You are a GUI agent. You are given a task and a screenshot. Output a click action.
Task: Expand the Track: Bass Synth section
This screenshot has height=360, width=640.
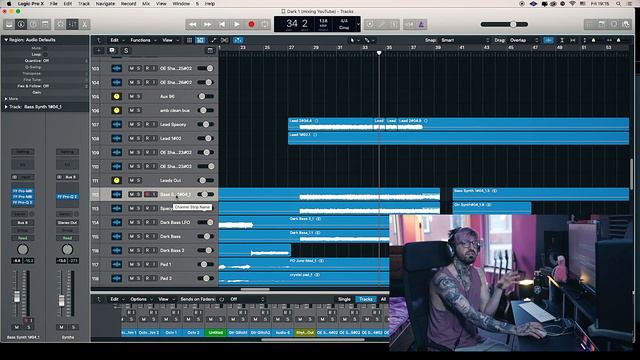click(x=6, y=107)
